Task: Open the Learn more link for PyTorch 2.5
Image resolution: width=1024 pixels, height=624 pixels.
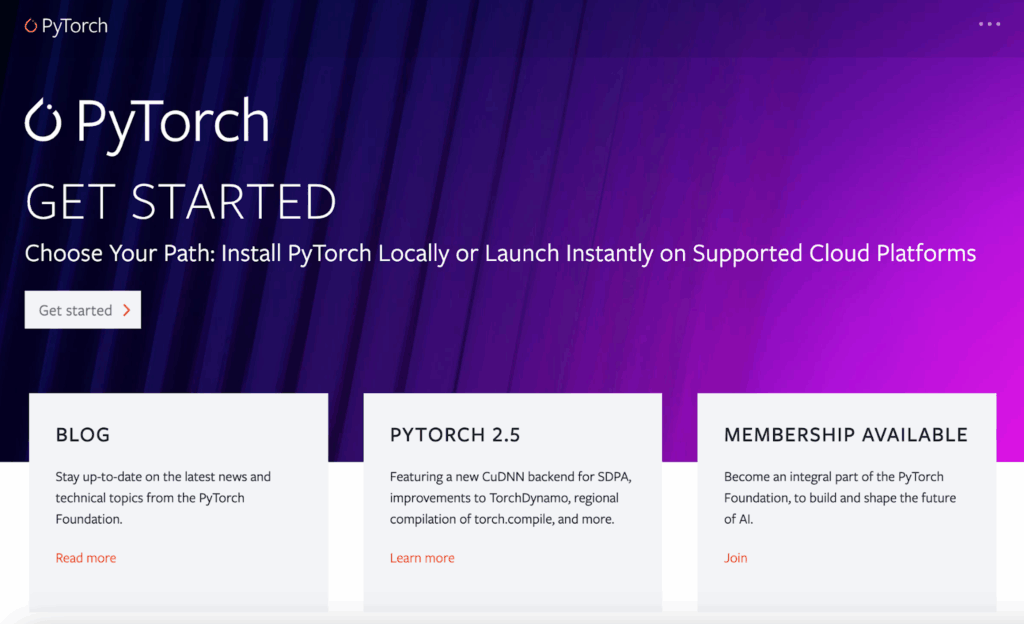Action: (x=422, y=558)
